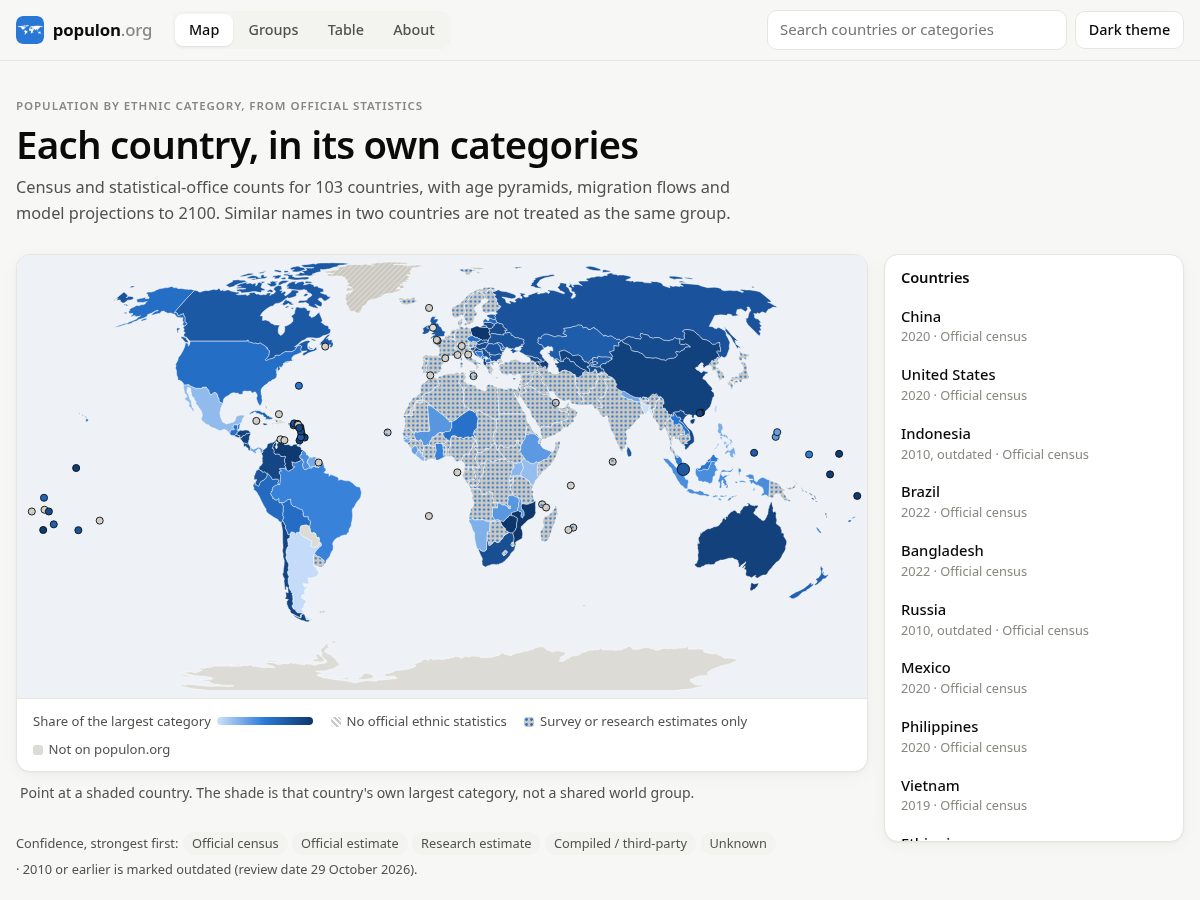1200x900 pixels.
Task: Select China in the Countries list
Action: [x=1034, y=326]
